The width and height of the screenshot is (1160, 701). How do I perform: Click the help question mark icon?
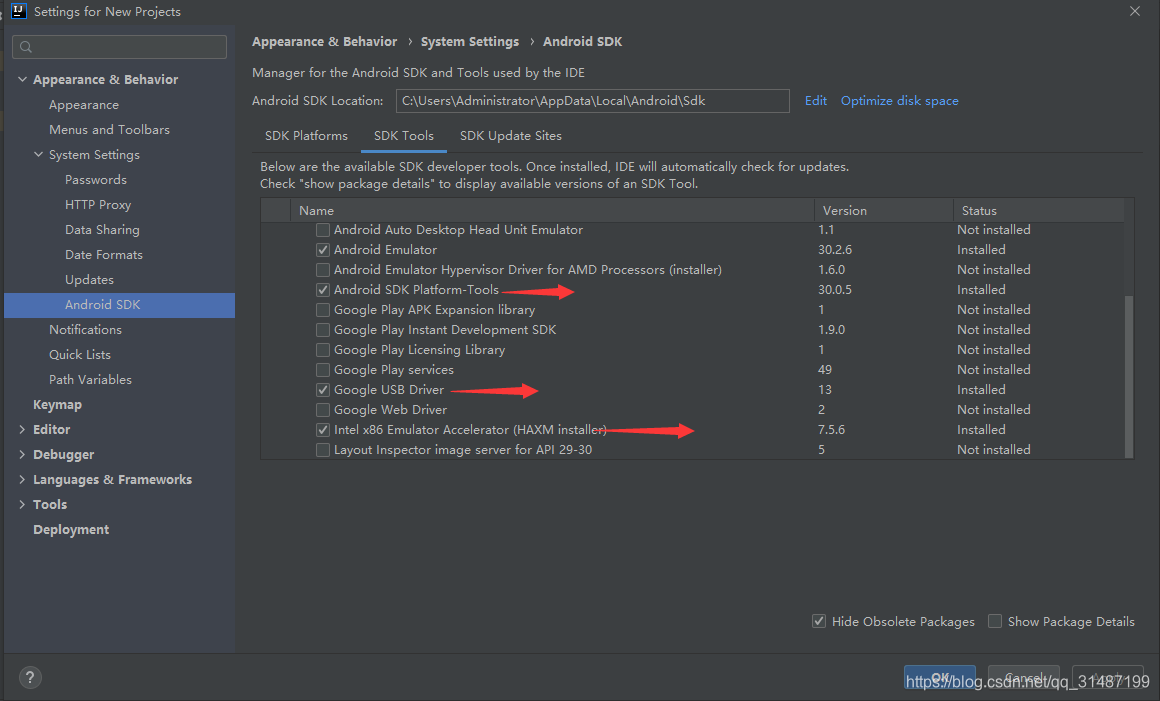30,677
